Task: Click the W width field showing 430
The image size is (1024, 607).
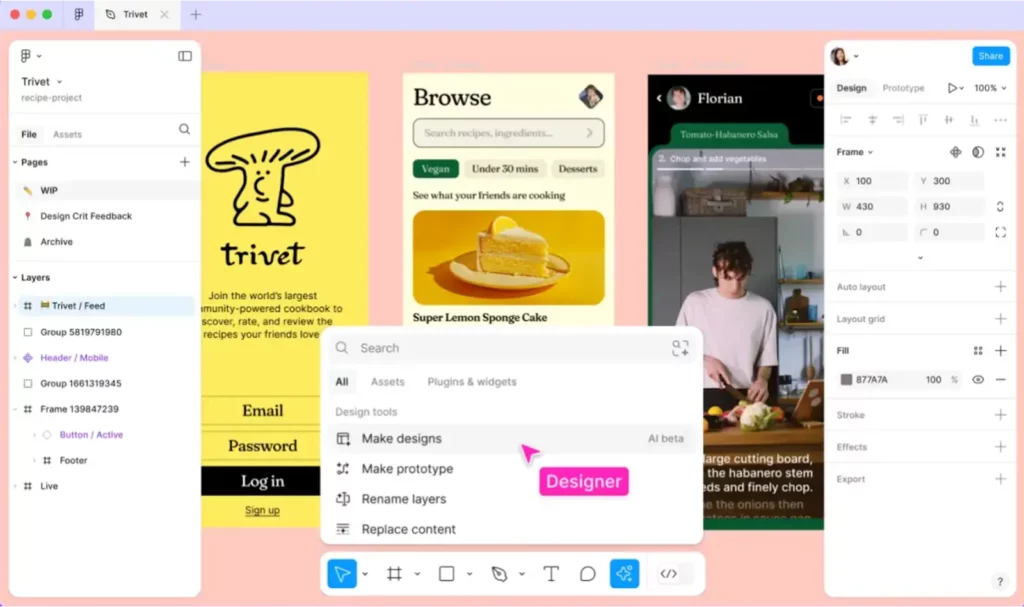Action: tap(872, 206)
